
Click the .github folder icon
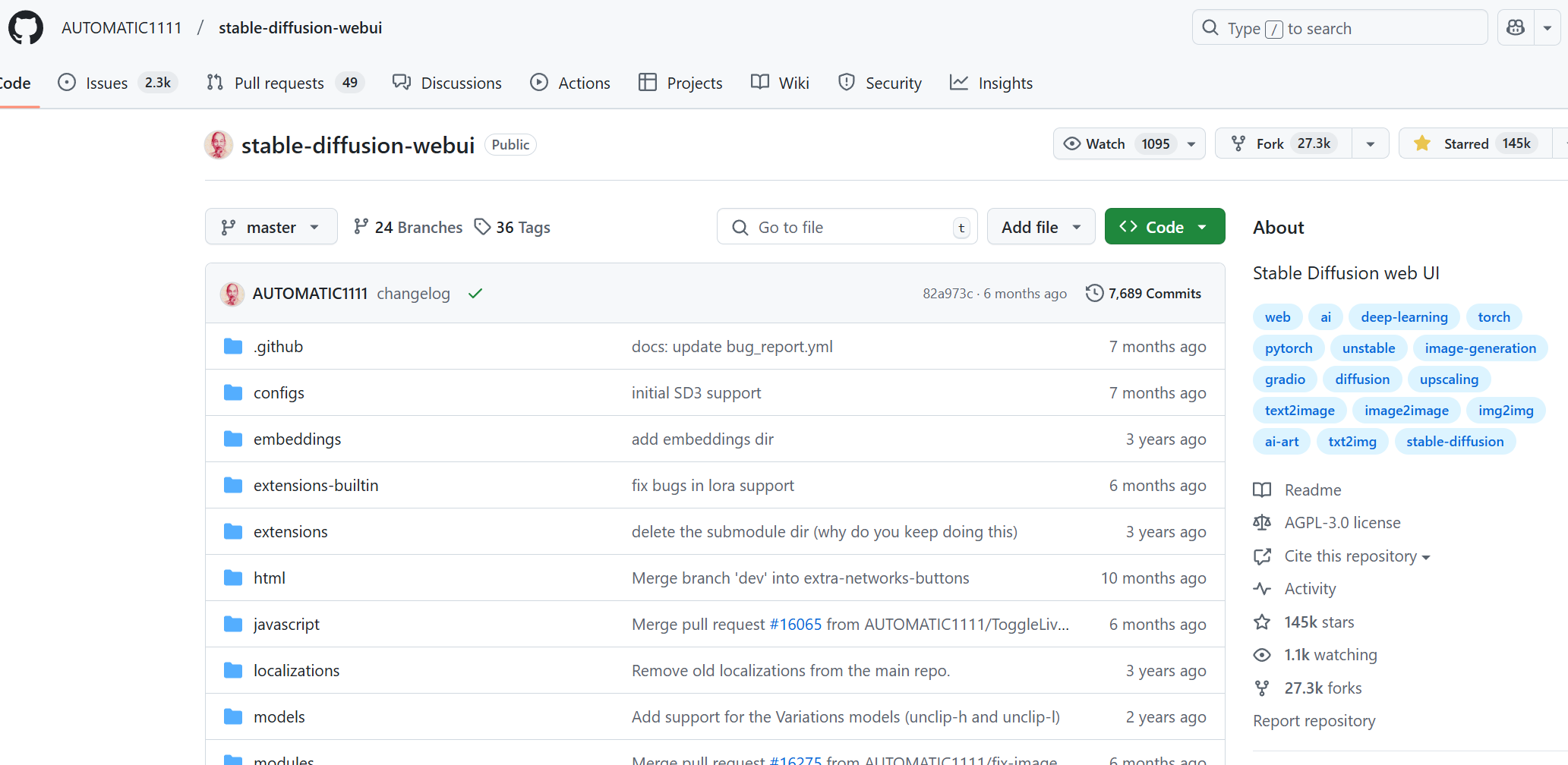[233, 347]
